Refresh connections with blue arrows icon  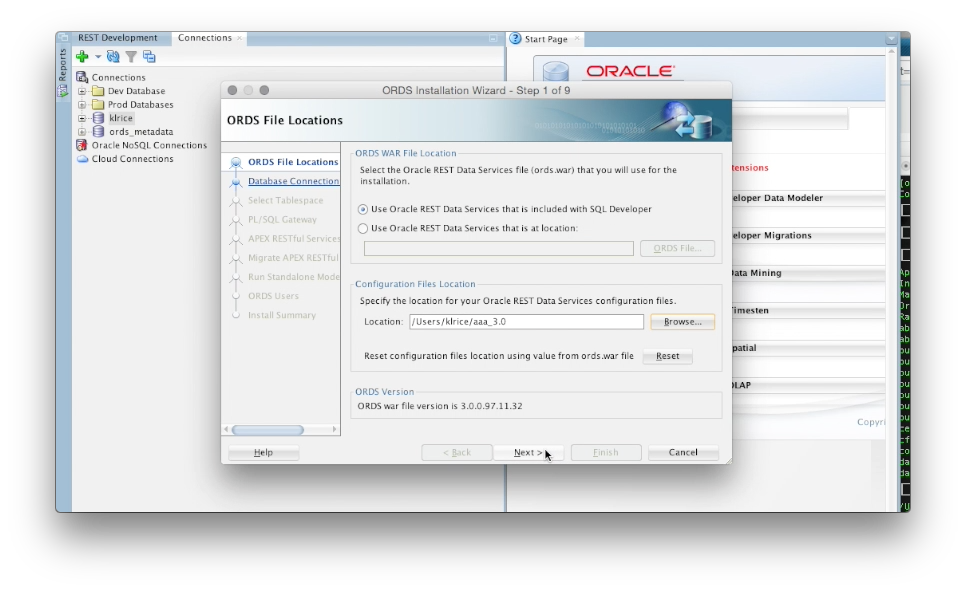point(113,57)
